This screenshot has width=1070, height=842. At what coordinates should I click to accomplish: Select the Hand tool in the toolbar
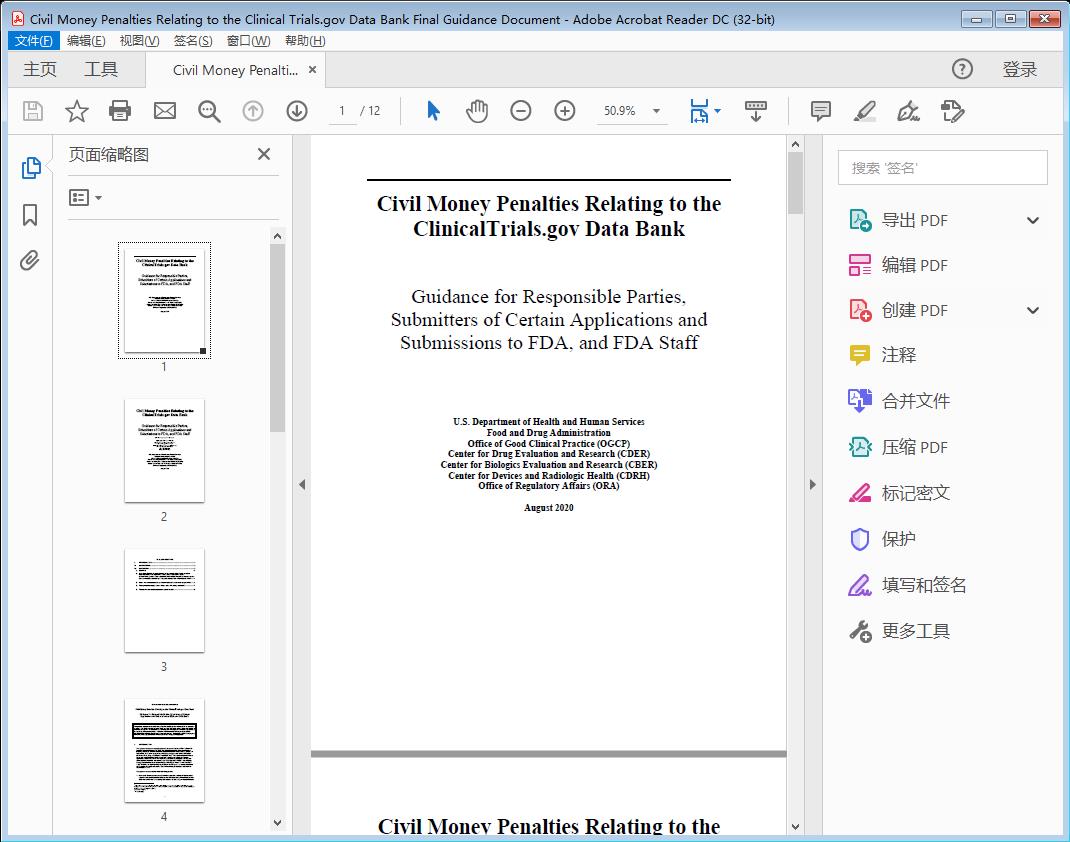tap(477, 111)
